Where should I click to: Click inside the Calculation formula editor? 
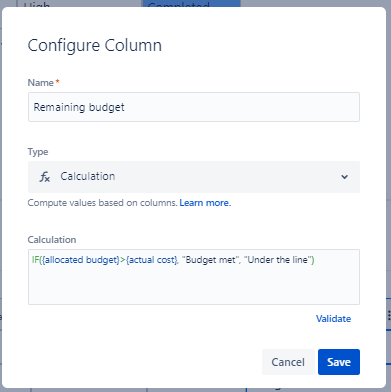pyautogui.click(x=194, y=277)
